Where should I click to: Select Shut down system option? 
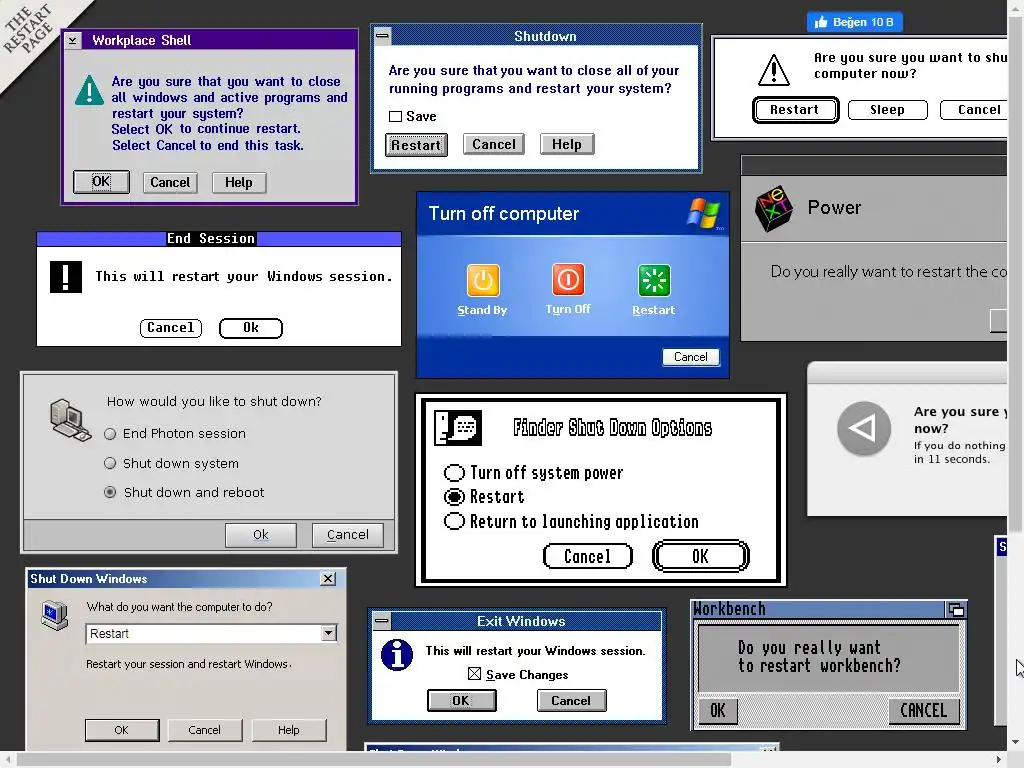(110, 463)
